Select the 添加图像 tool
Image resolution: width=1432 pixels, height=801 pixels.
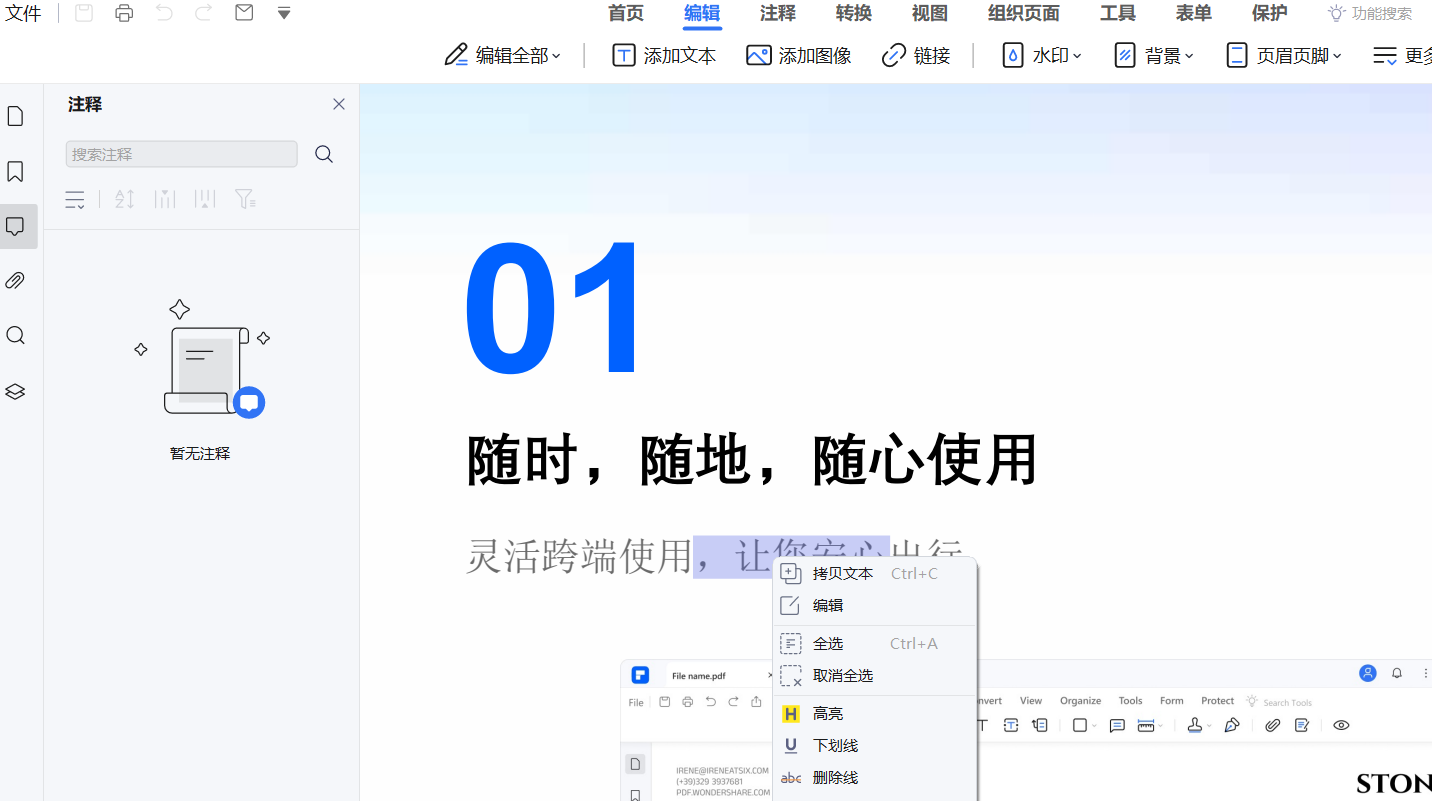coord(798,55)
